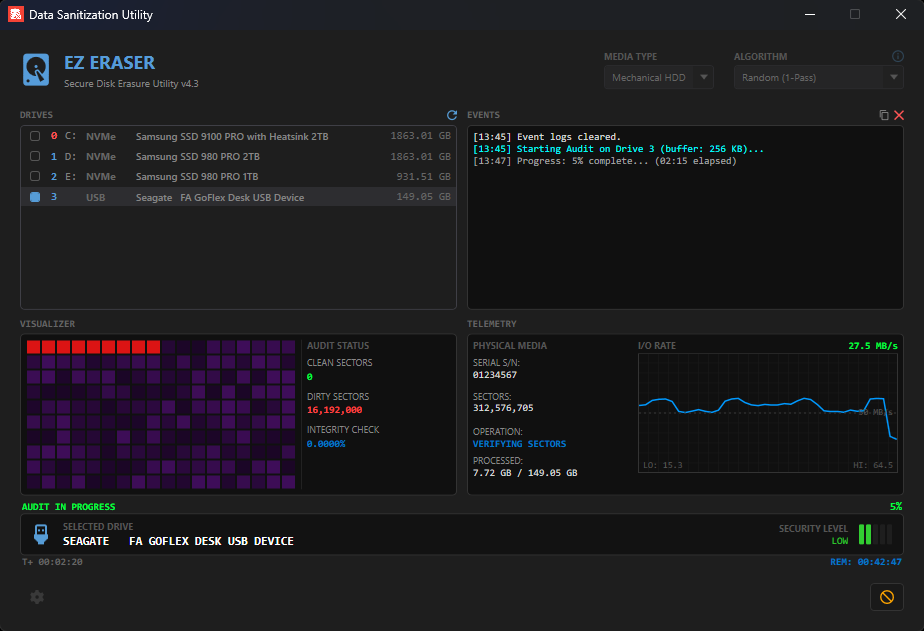Select Samsung SSD 9100 PRO drive row

tap(239, 136)
